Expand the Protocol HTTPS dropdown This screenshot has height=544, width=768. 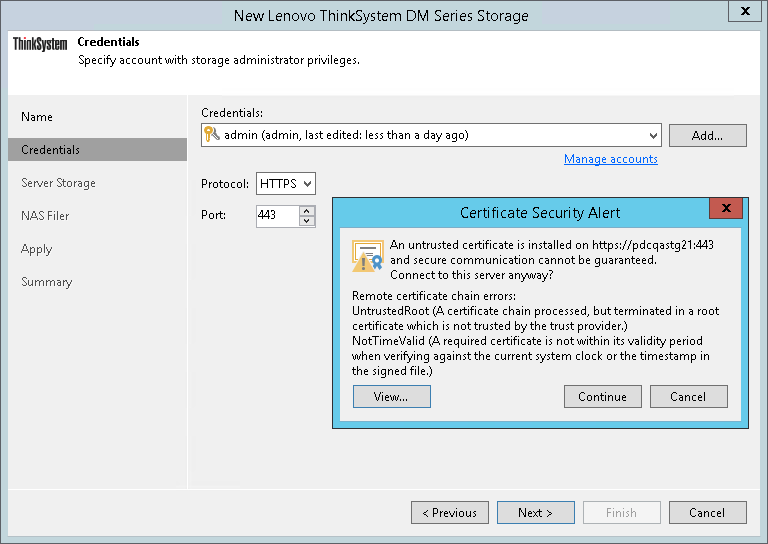(307, 184)
